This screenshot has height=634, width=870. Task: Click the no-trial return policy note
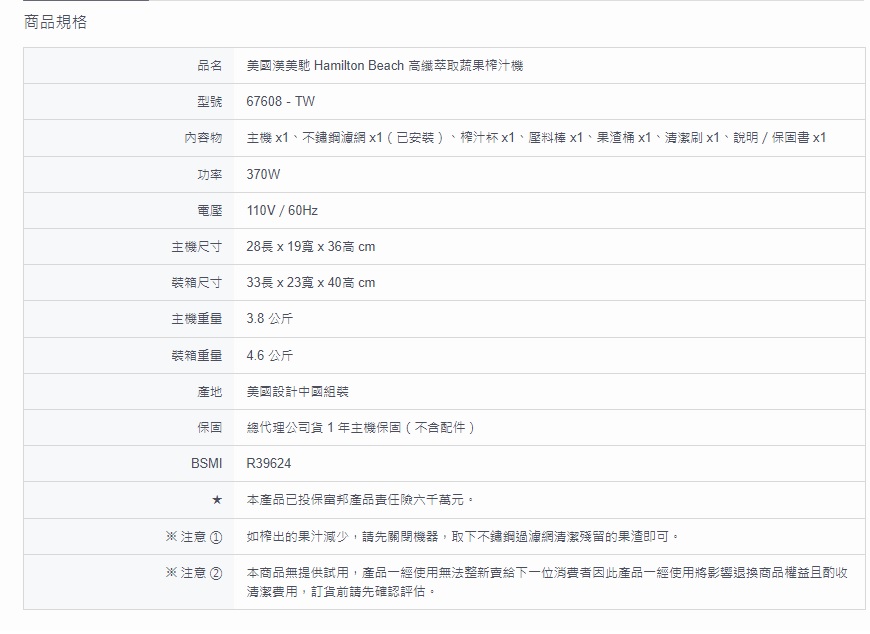point(548,581)
